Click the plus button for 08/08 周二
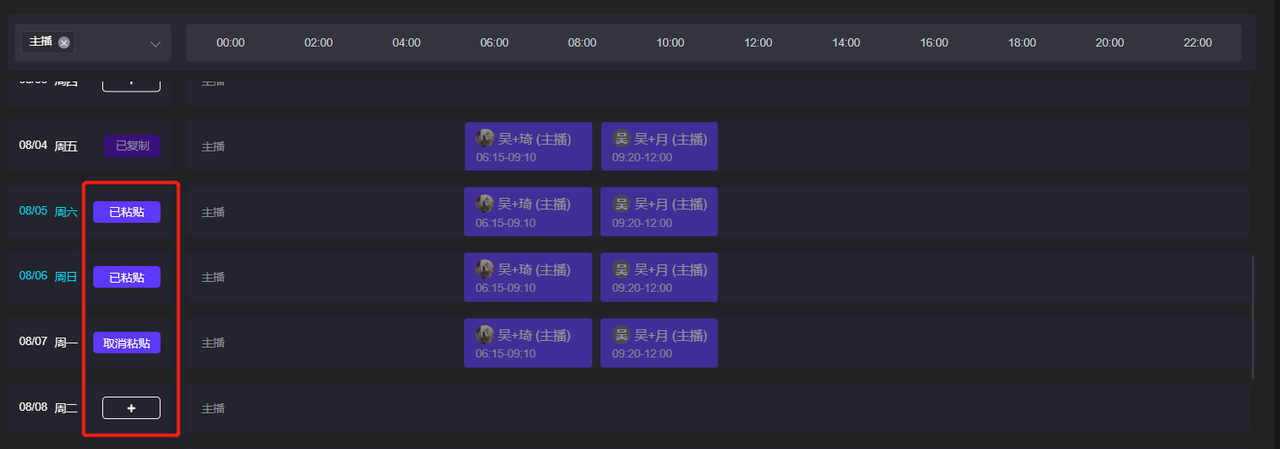This screenshot has width=1280, height=449. point(131,408)
